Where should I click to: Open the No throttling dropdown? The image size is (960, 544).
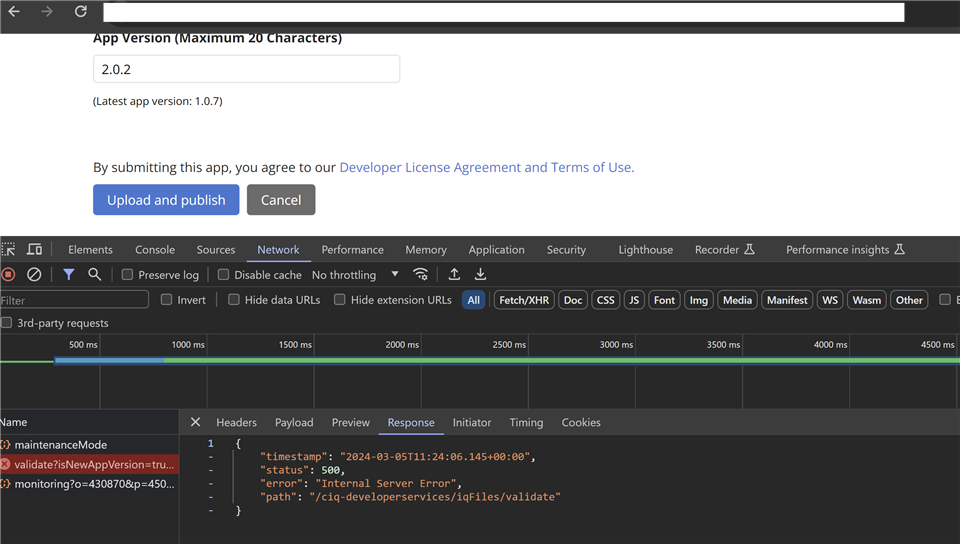355,275
